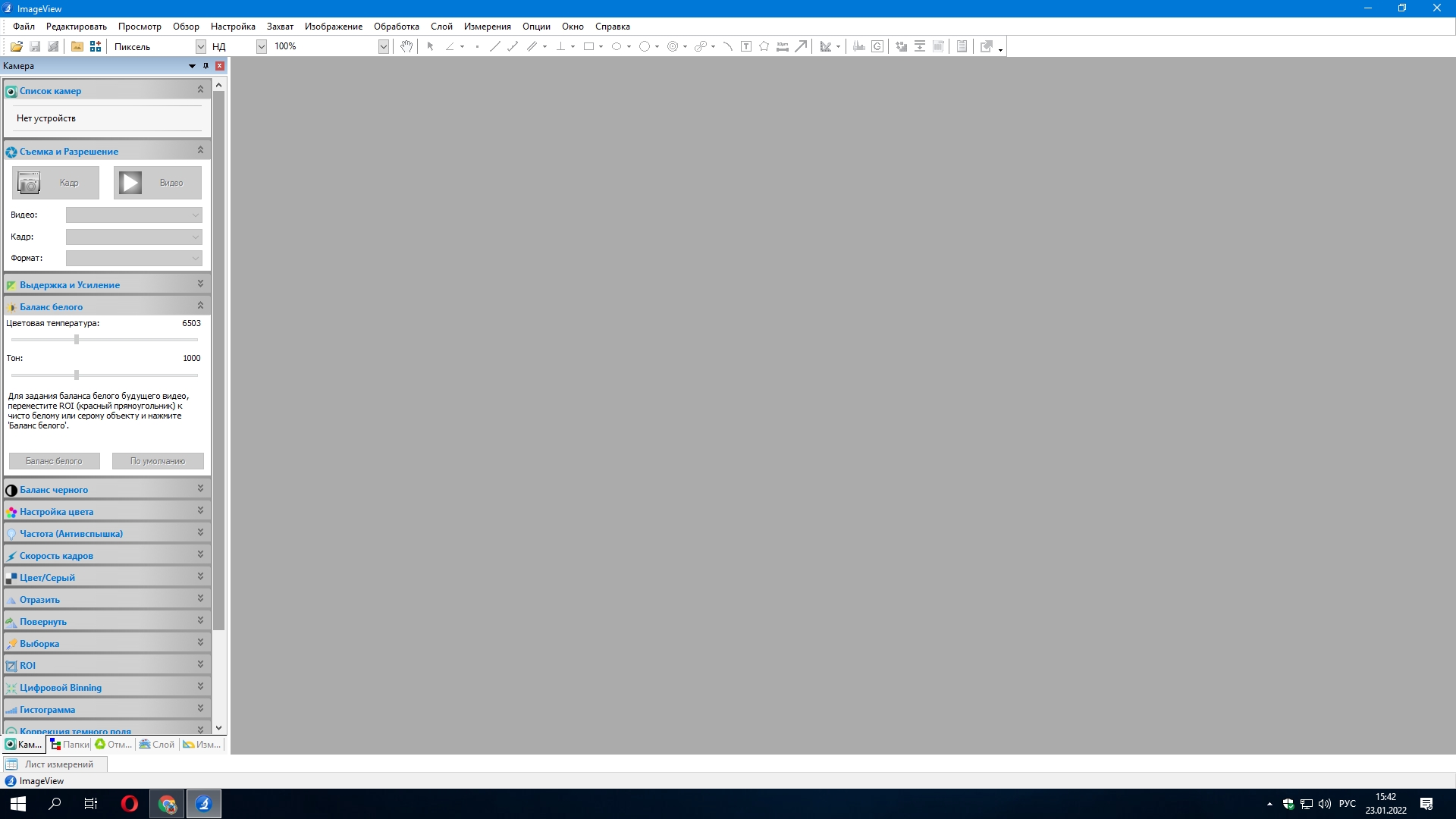Screen dimensions: 1456x819
Task: Click the thumbnail grid browse icon
Action: click(96, 46)
